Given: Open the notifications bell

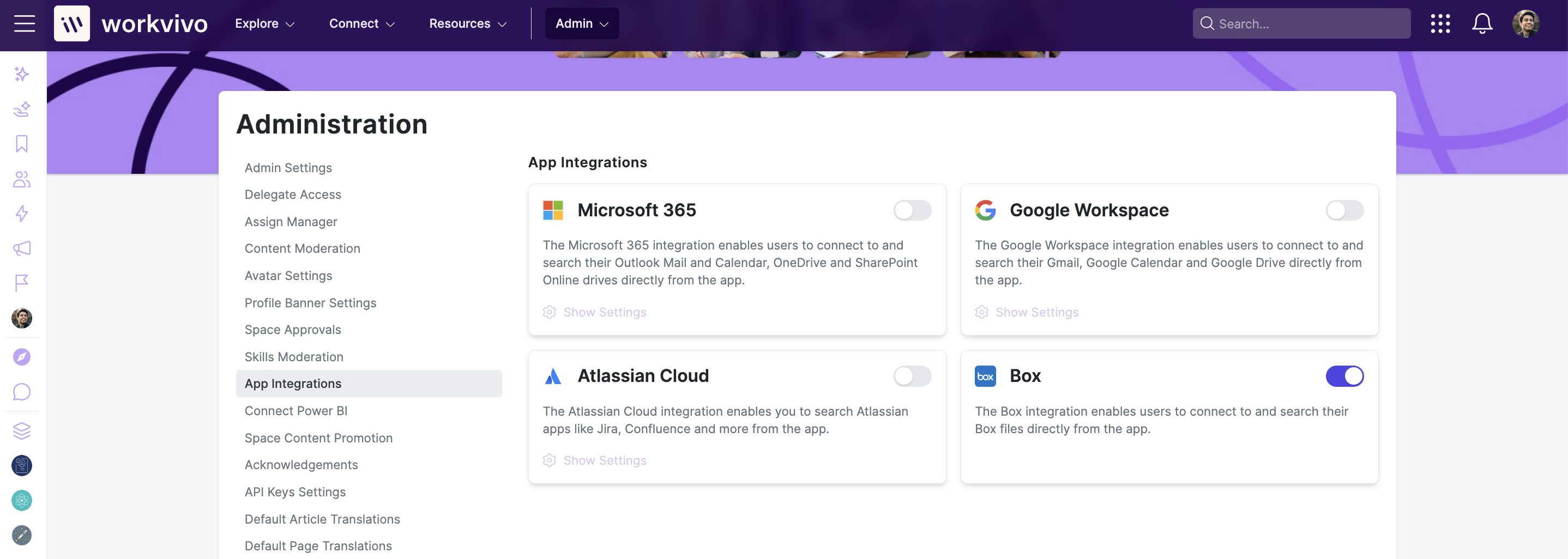Looking at the screenshot, I should tap(1482, 24).
